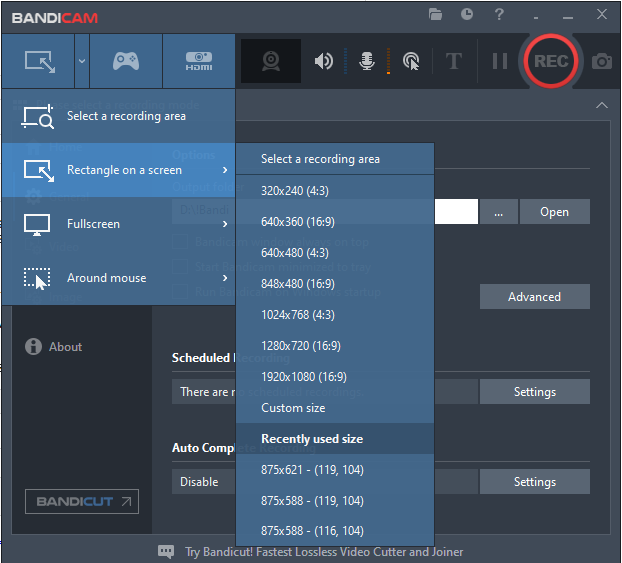
Task: Pick 320x240 (4:3) size
Action: click(335, 190)
